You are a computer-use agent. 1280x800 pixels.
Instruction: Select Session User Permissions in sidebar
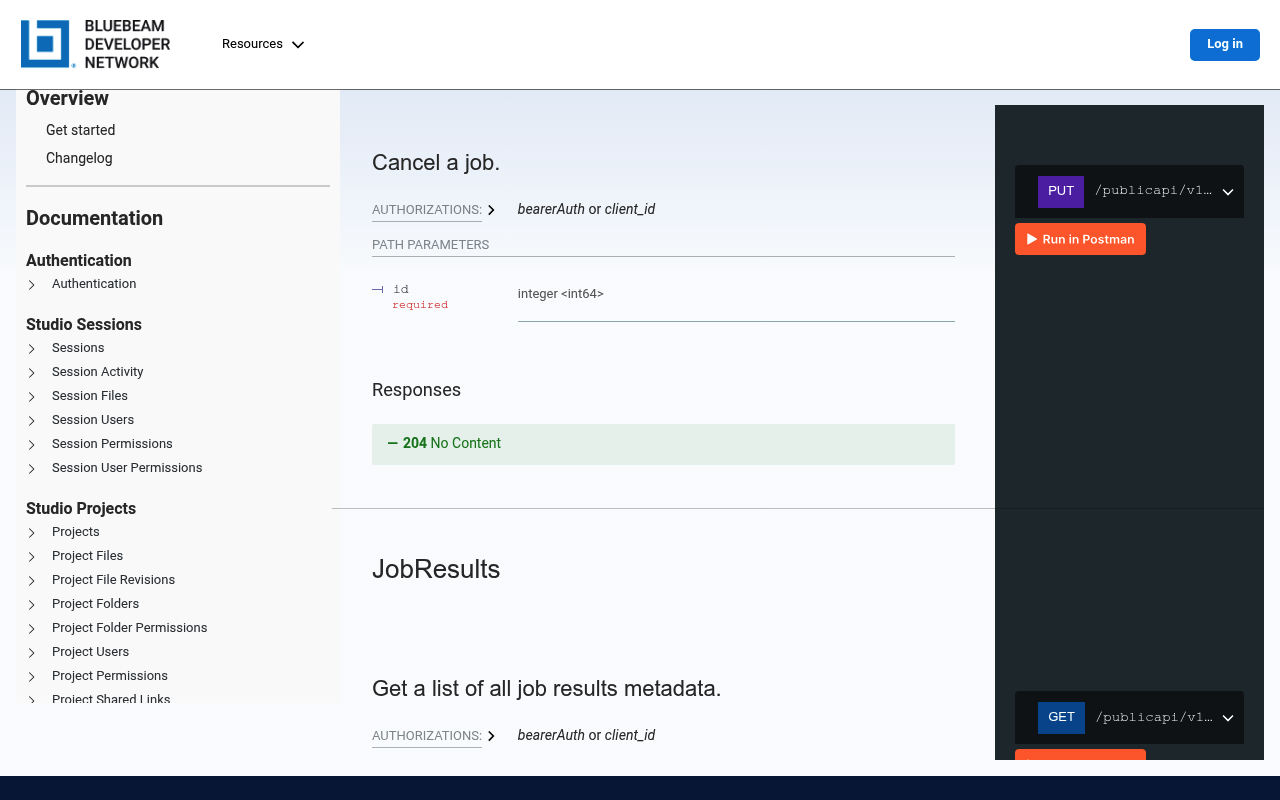pyautogui.click(x=127, y=468)
